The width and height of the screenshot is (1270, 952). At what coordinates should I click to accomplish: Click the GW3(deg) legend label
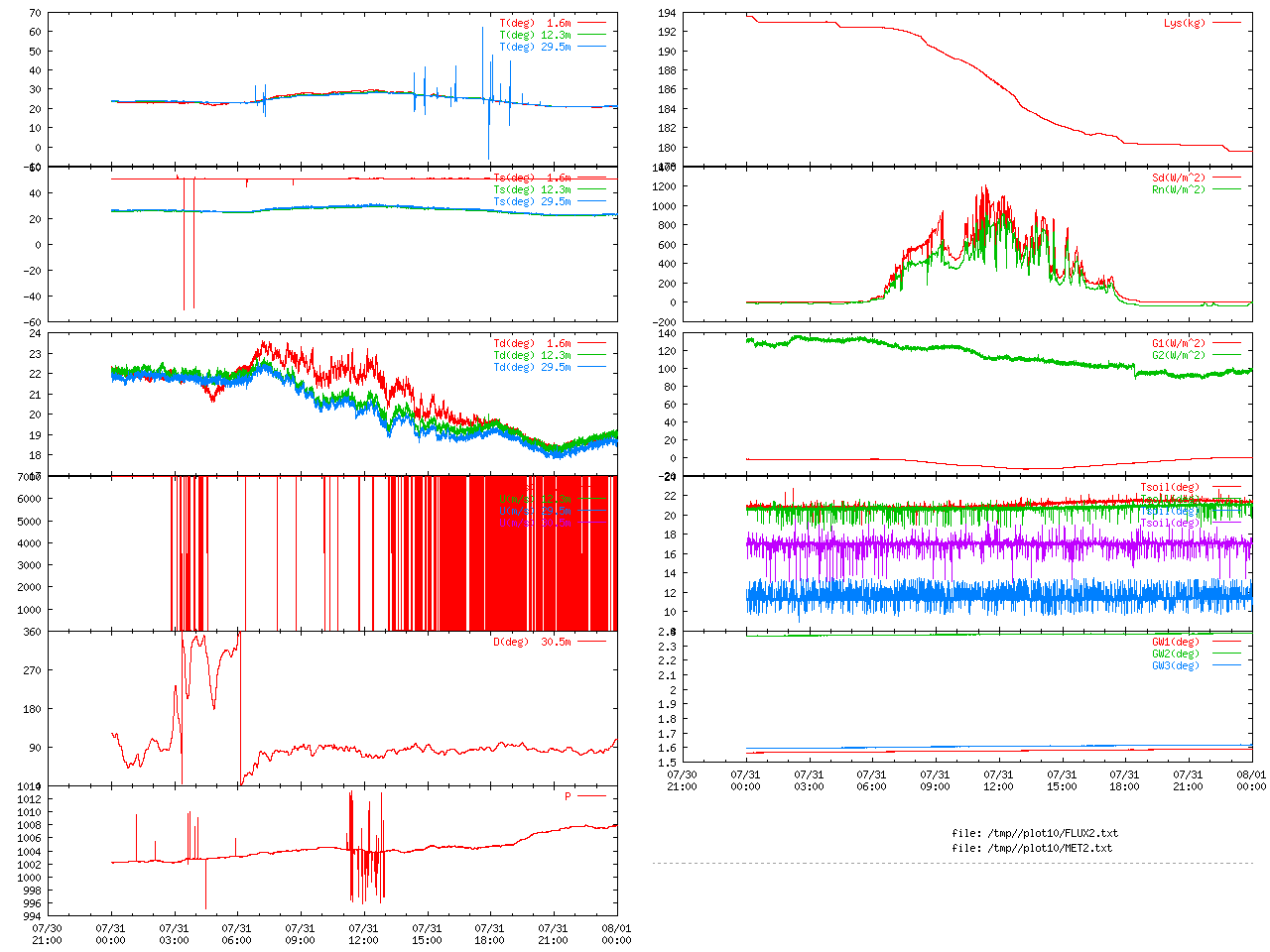pyautogui.click(x=1176, y=665)
